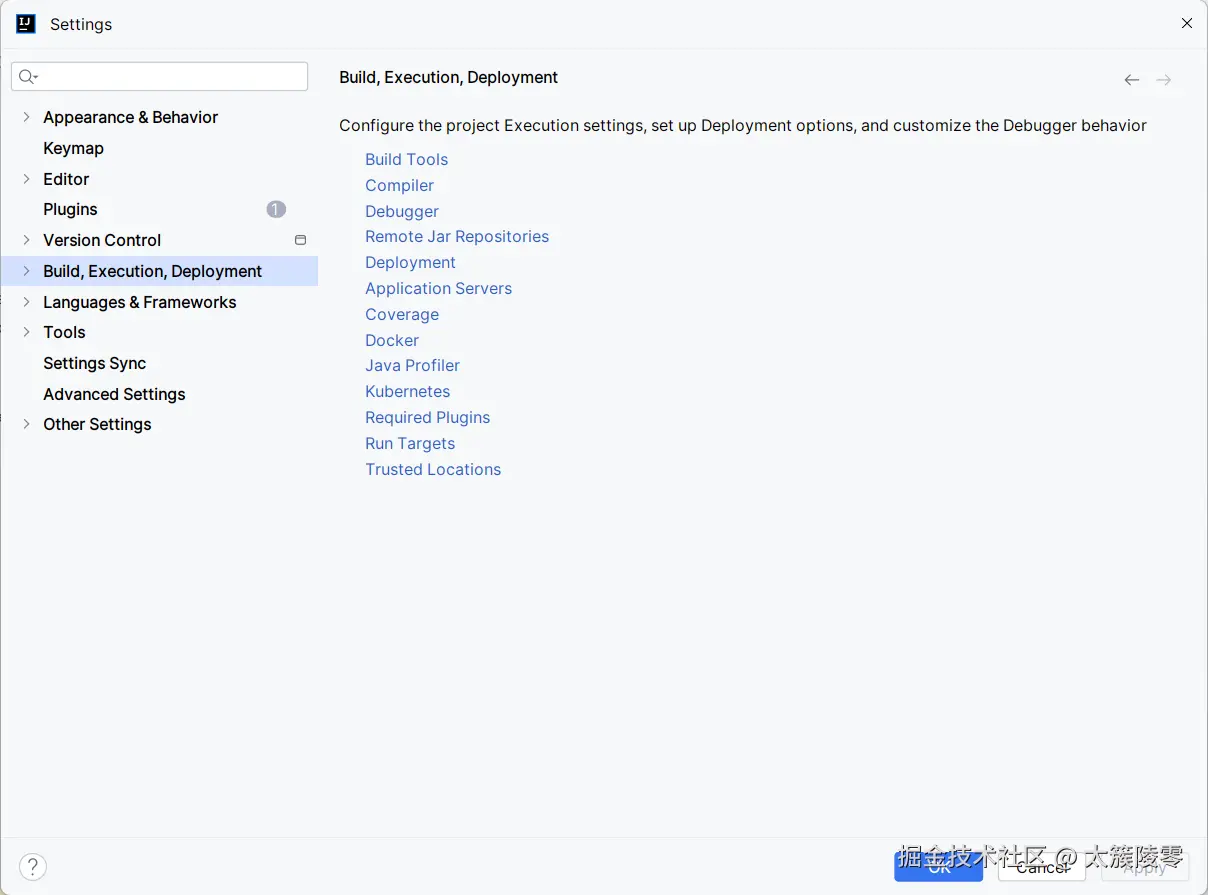Open Advanced Settings category
This screenshot has height=895, width=1208.
click(x=114, y=394)
